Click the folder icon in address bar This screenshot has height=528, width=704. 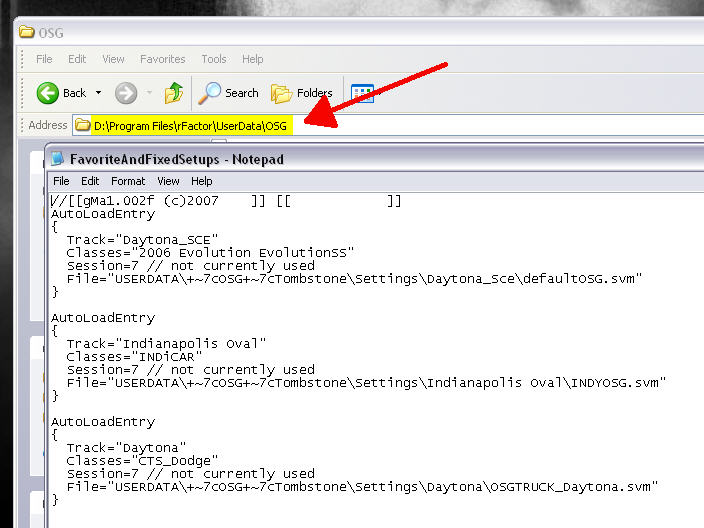pyautogui.click(x=82, y=125)
